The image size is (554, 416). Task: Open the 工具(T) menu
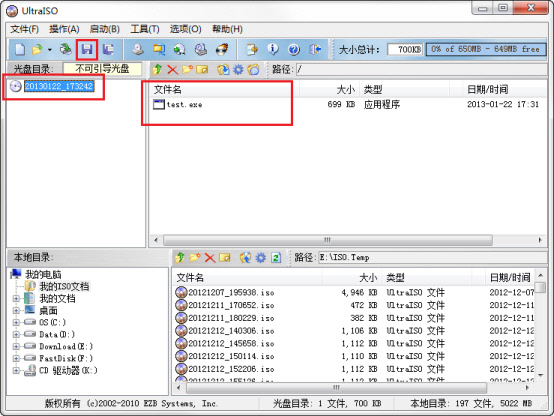[145, 29]
